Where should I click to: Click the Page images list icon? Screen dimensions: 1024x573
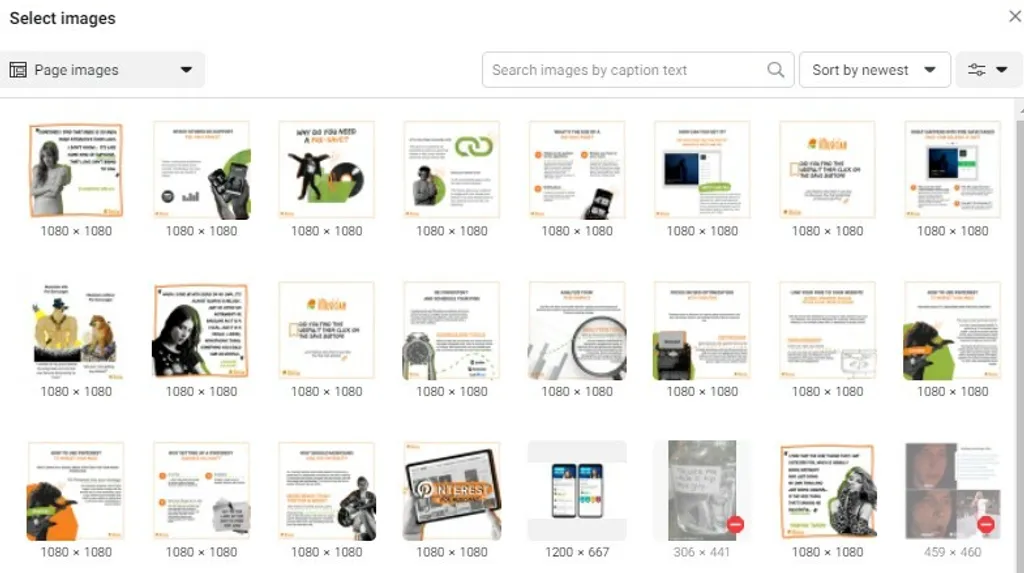point(18,69)
